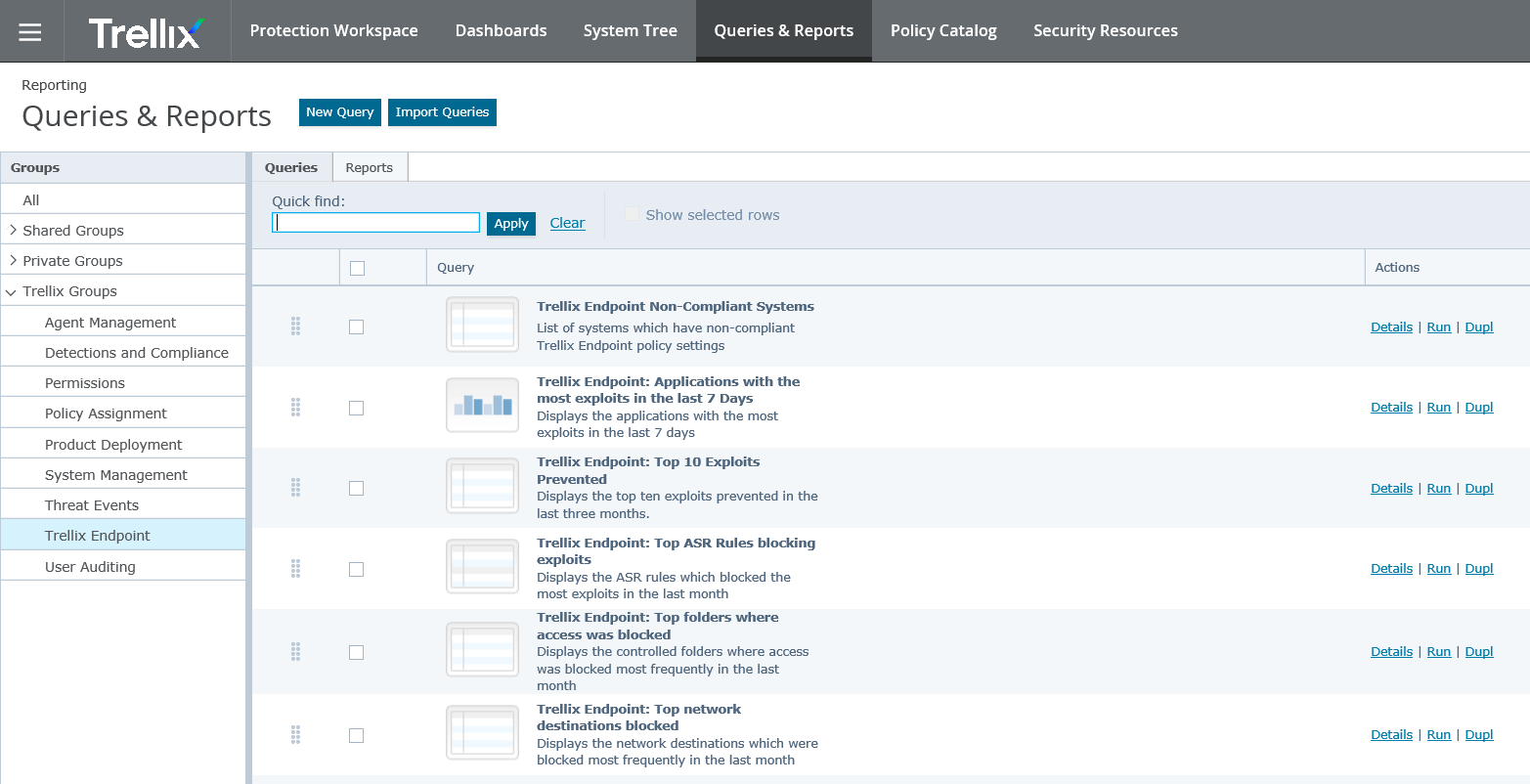
Task: Select checkbox for Non-Compliant Systems query
Action: pyautogui.click(x=356, y=327)
